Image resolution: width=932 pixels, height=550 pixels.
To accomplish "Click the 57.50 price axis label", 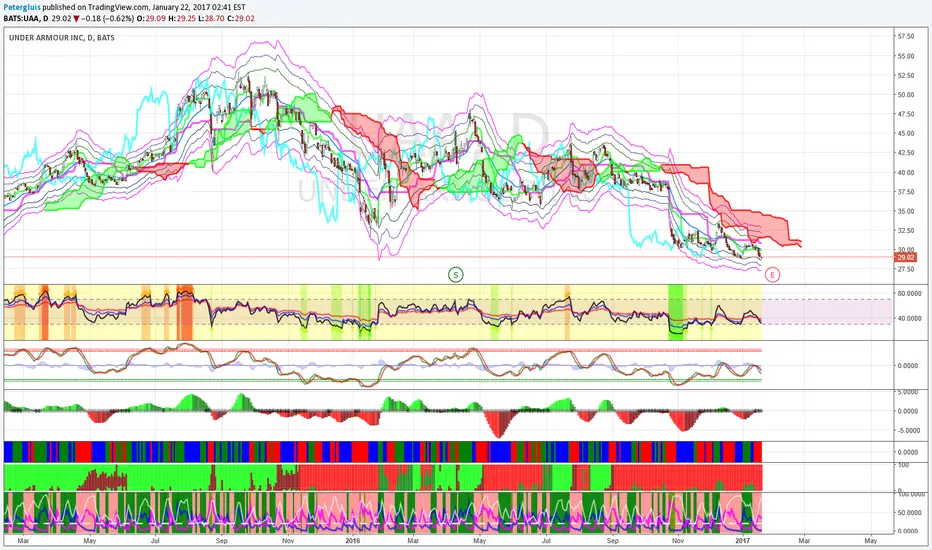I will [906, 36].
